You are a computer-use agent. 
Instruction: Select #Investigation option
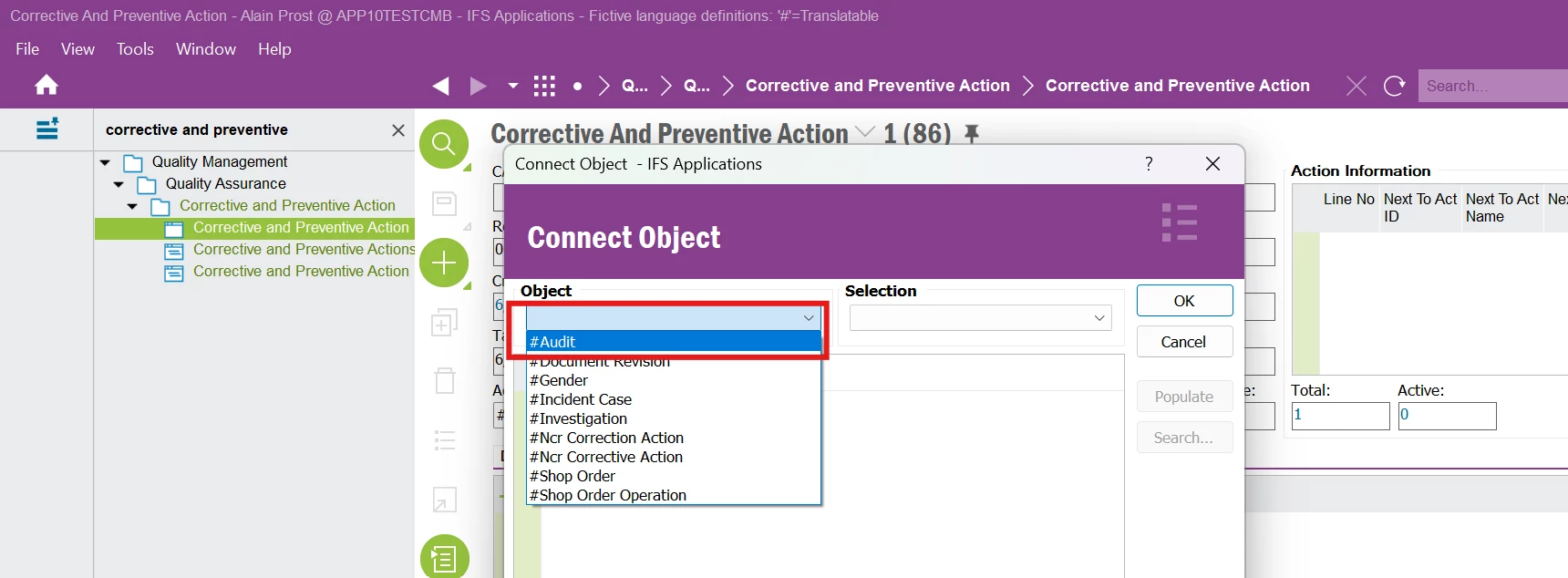(674, 418)
